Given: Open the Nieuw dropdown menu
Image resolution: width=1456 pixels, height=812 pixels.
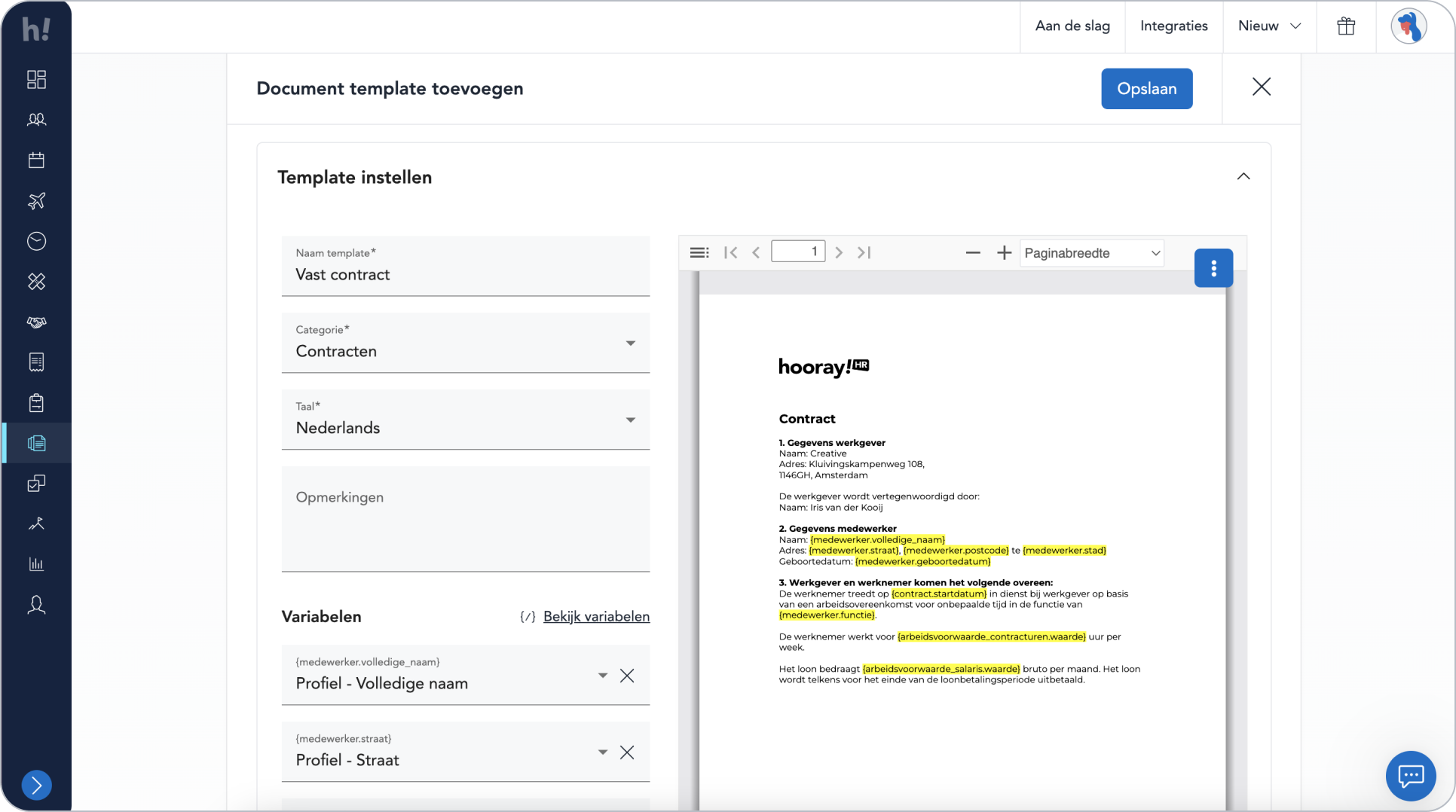Looking at the screenshot, I should [x=1270, y=26].
